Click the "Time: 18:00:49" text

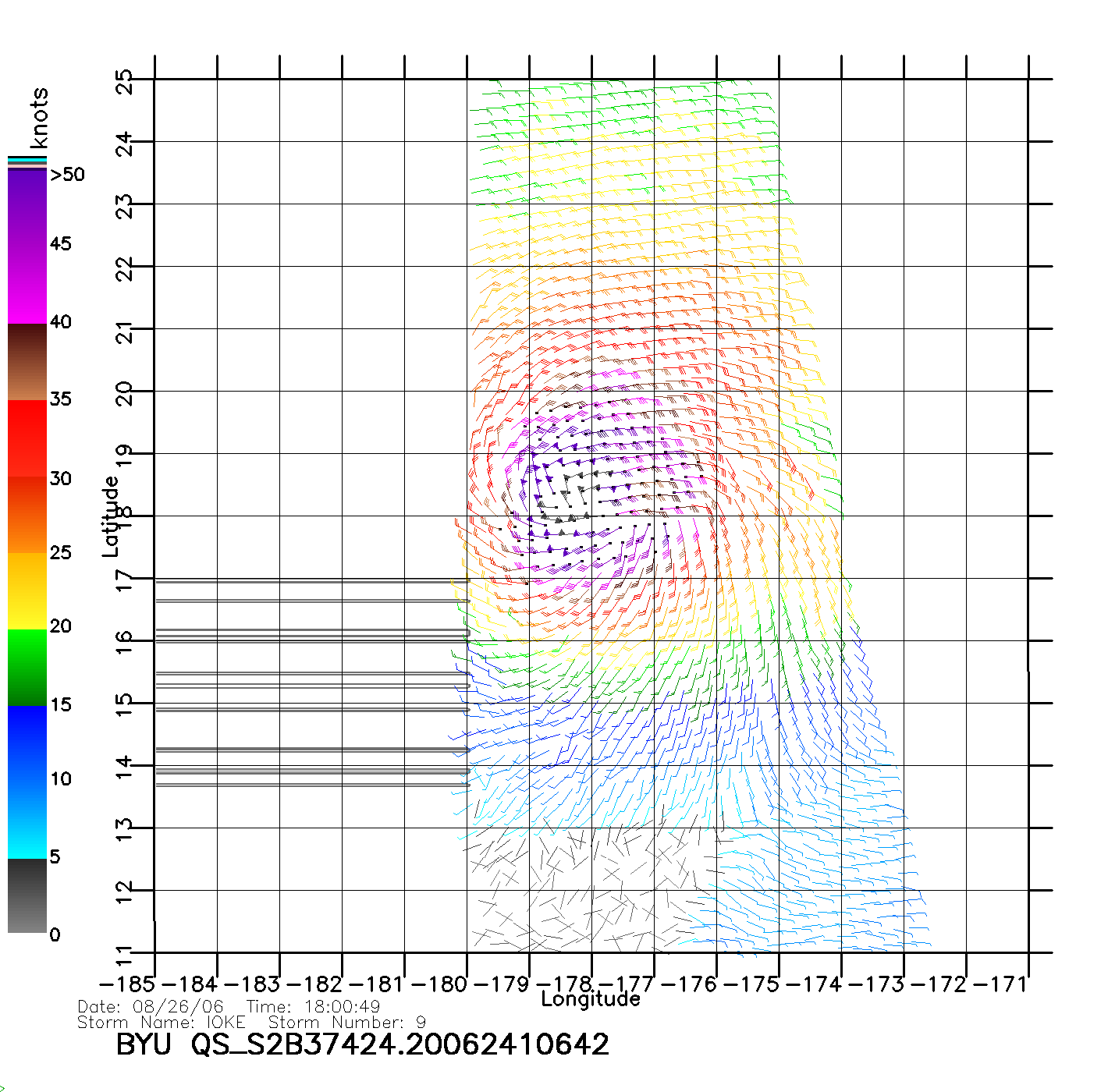point(313,1007)
